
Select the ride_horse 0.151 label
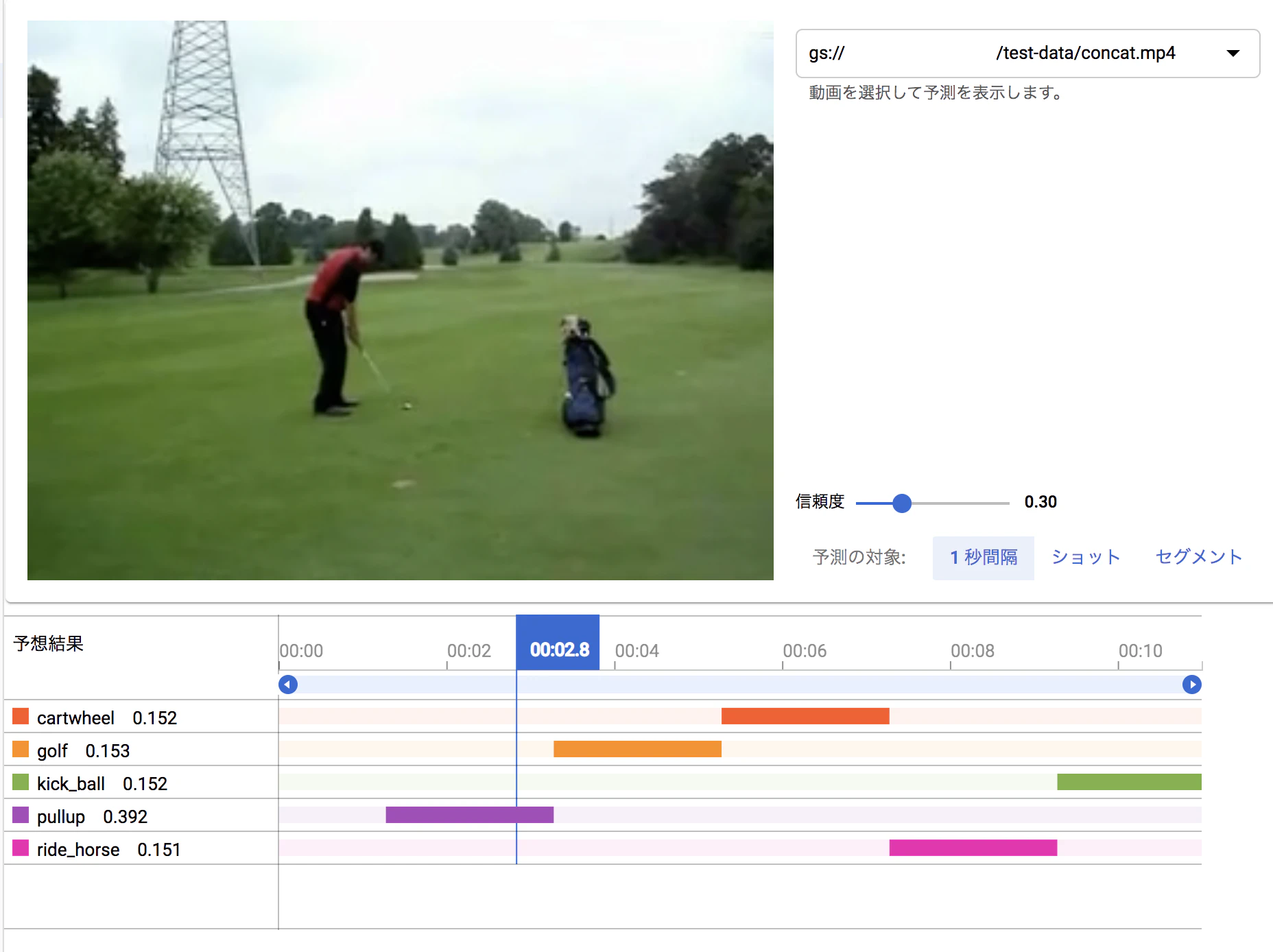click(108, 850)
